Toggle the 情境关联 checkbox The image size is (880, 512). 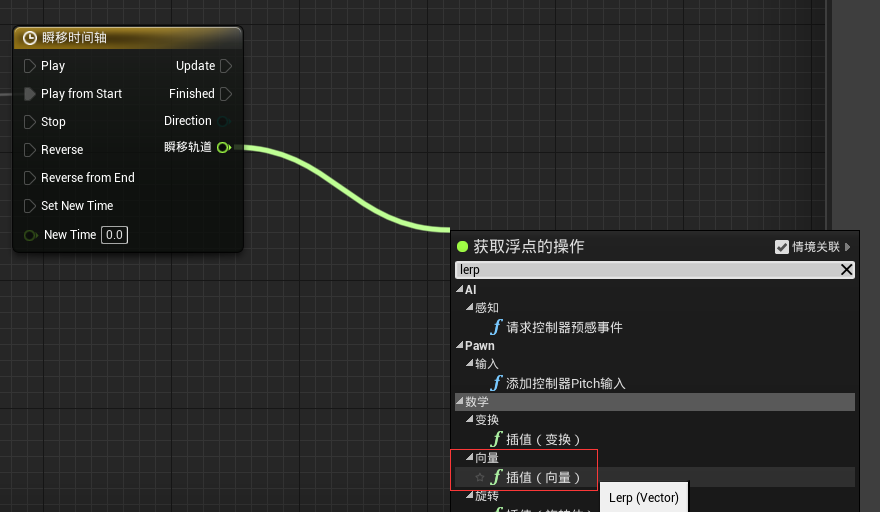pyautogui.click(x=782, y=247)
